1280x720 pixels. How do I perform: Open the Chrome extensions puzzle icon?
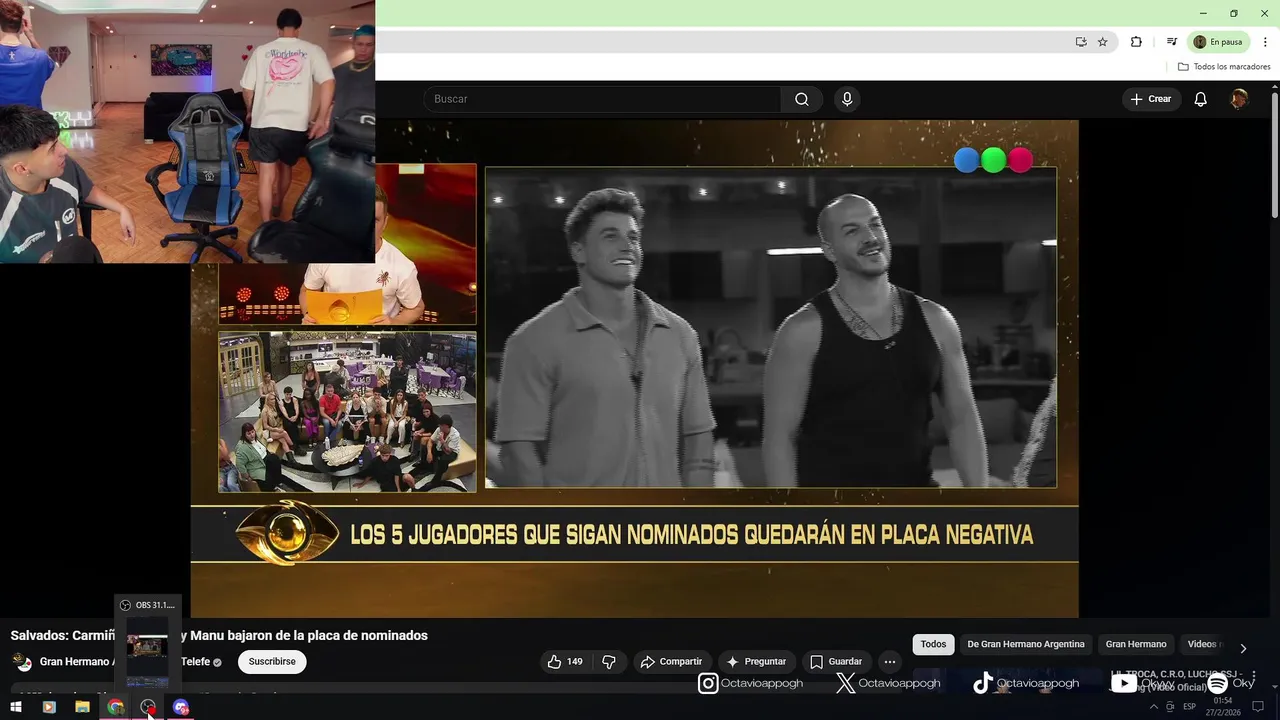(1136, 42)
